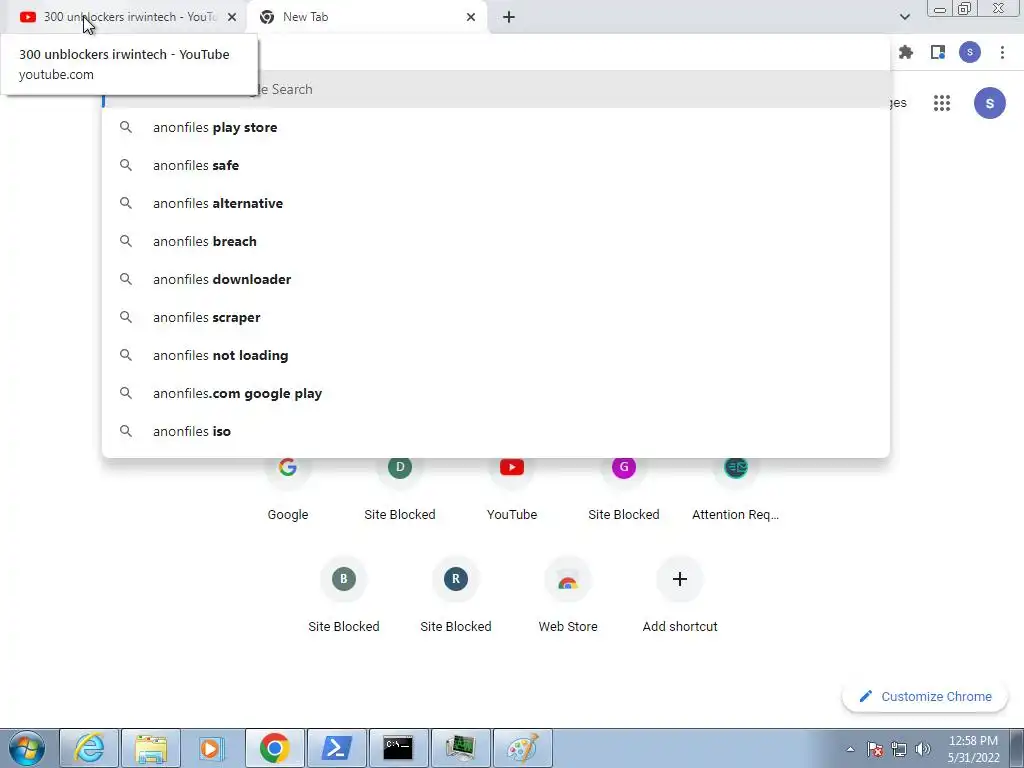
Task: Open Windows Explorer folder in taskbar
Action: coord(151,748)
